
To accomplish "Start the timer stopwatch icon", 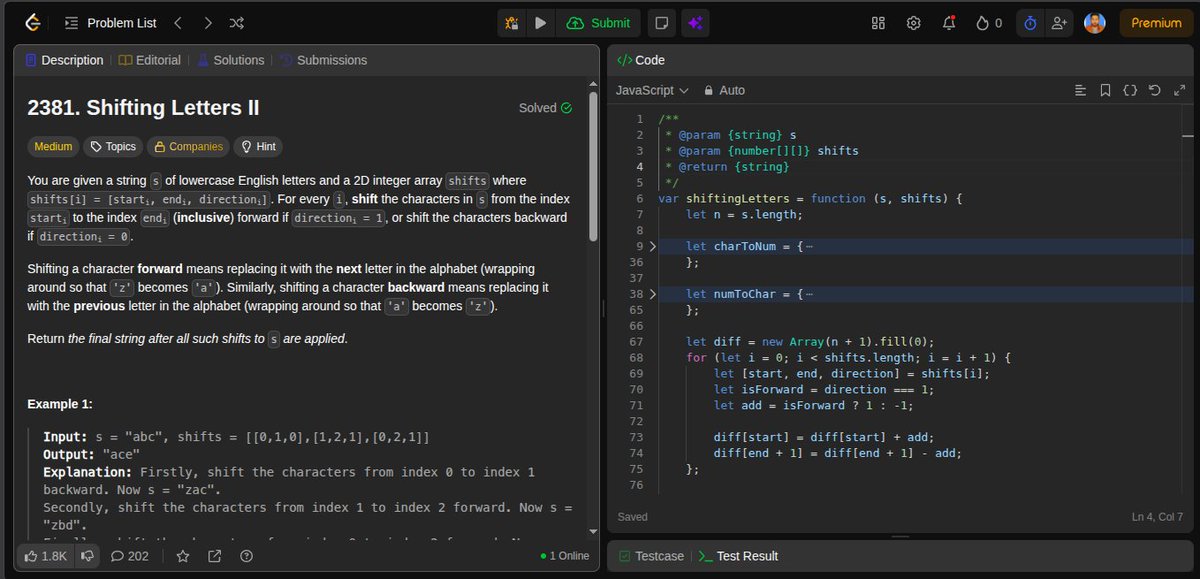I will click(1030, 23).
